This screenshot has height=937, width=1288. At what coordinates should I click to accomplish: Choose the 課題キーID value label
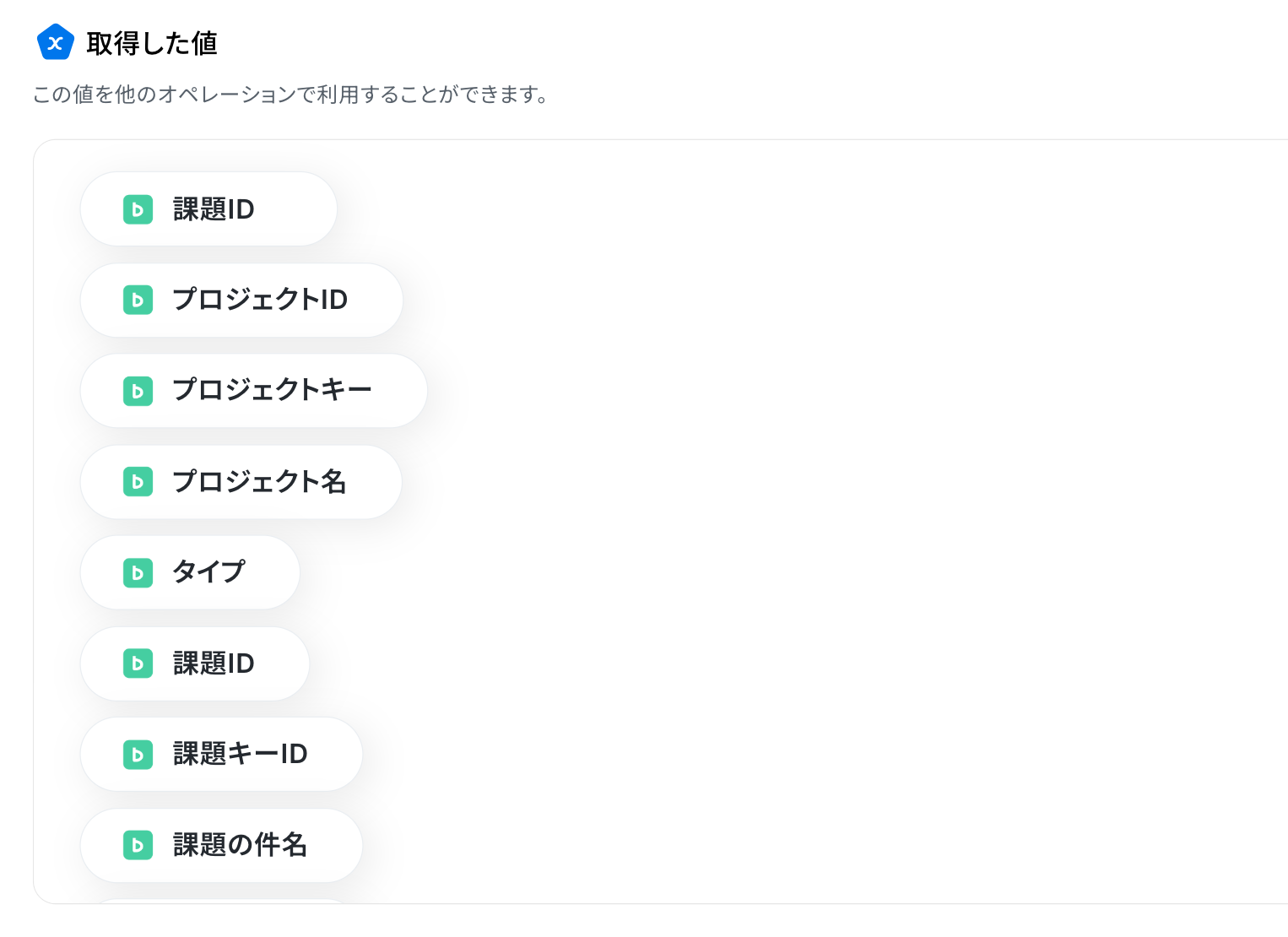240,754
